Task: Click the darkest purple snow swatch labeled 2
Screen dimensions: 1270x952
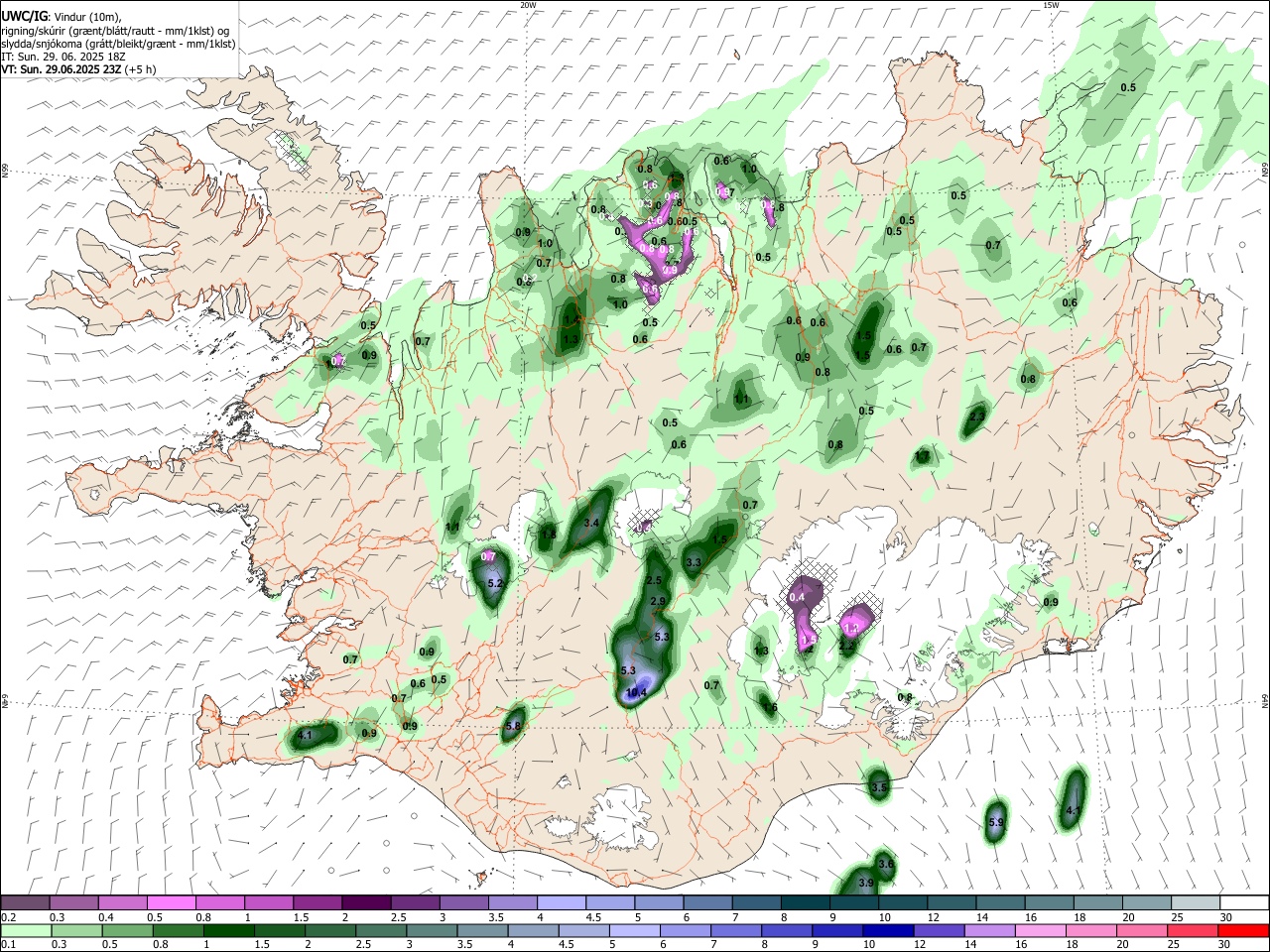Action: tap(366, 902)
